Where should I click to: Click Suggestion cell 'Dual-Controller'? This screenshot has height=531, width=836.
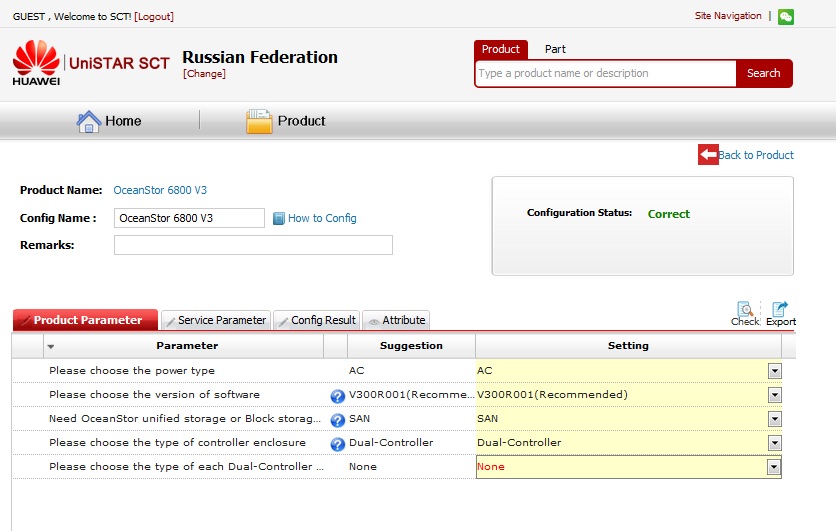coord(391,442)
